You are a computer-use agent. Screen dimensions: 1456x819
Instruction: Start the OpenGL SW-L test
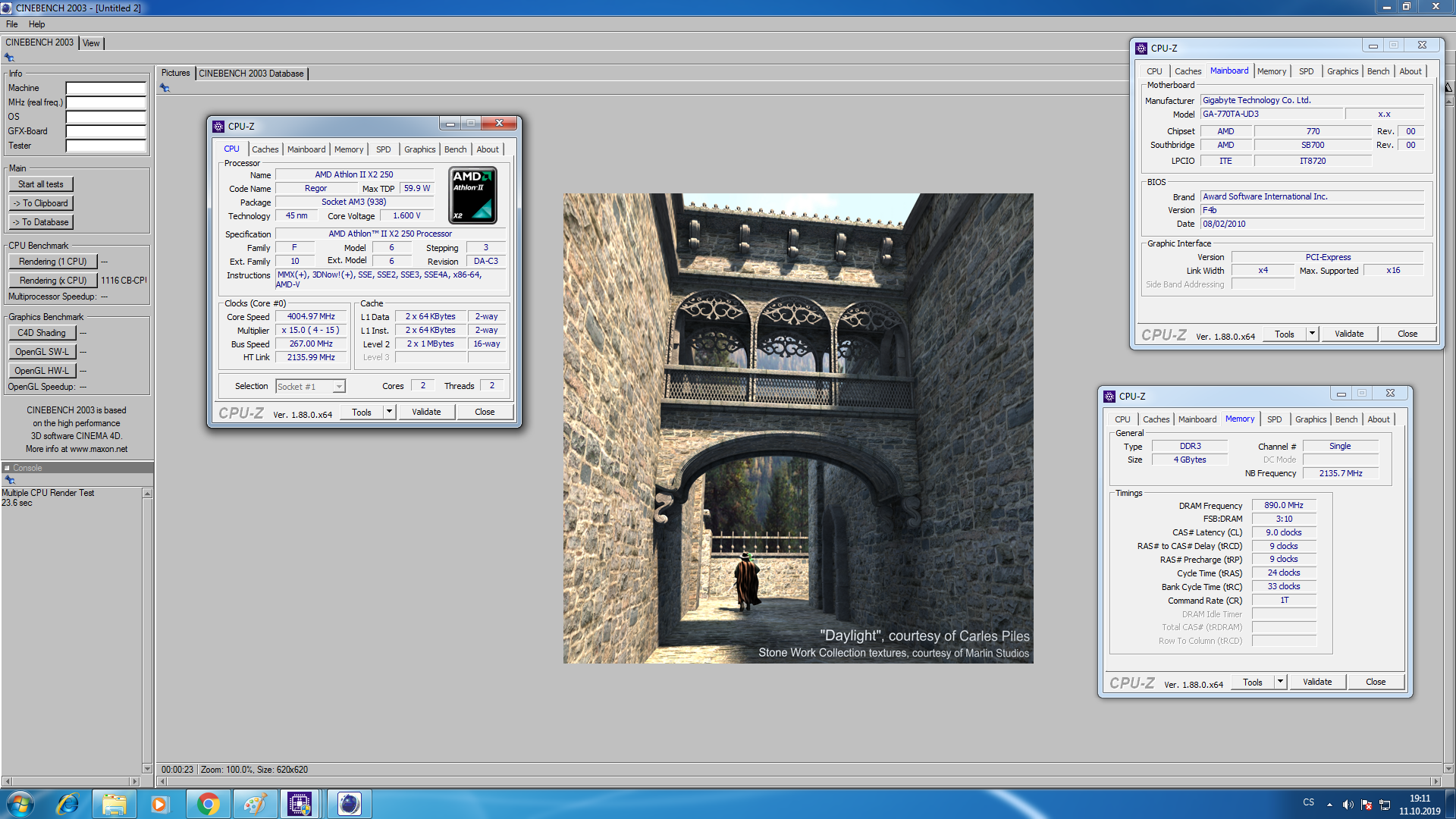[42, 352]
